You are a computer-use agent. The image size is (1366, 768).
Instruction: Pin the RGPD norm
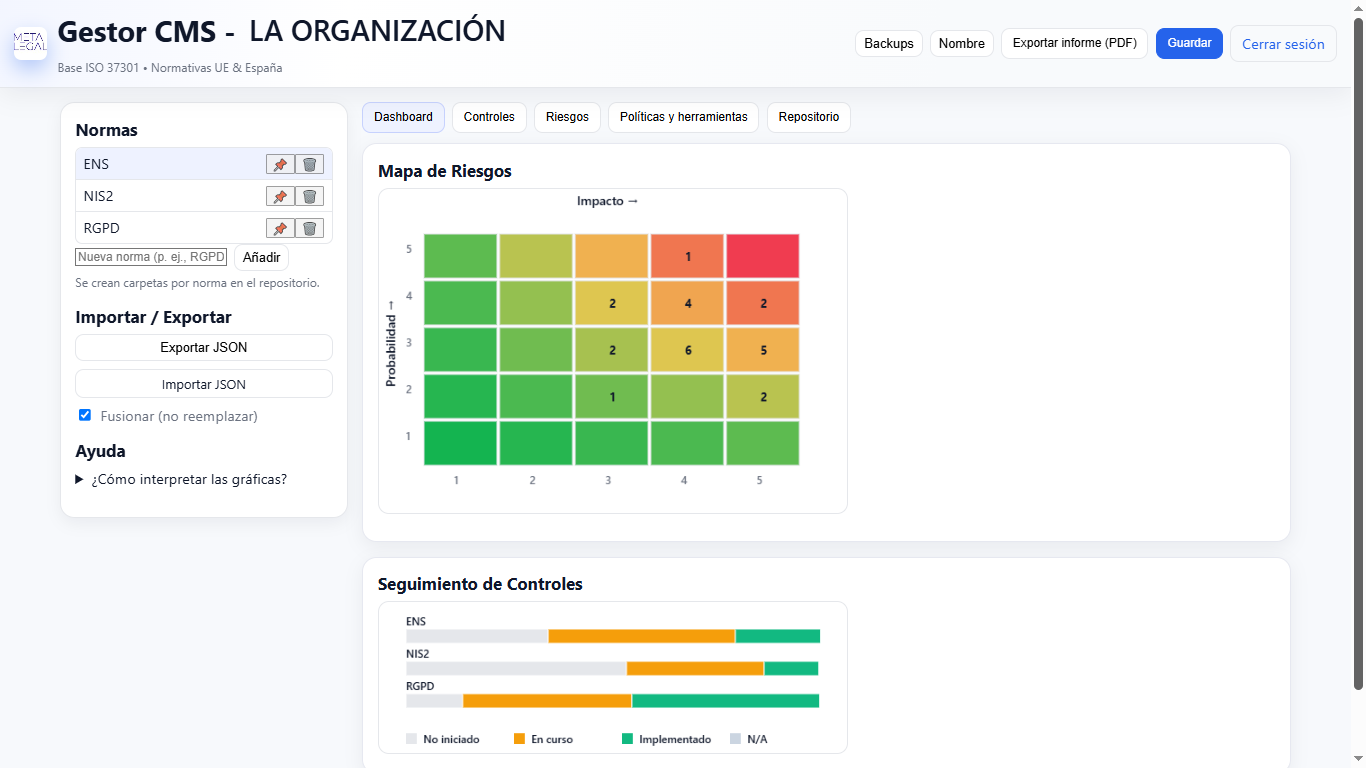280,229
